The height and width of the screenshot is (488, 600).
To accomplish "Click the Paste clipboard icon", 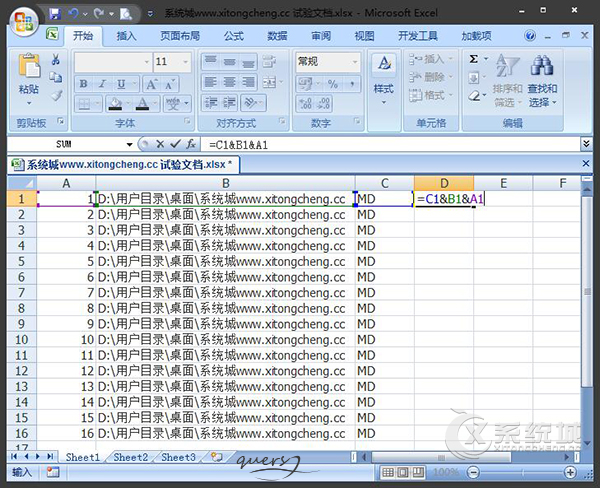I will tap(29, 66).
